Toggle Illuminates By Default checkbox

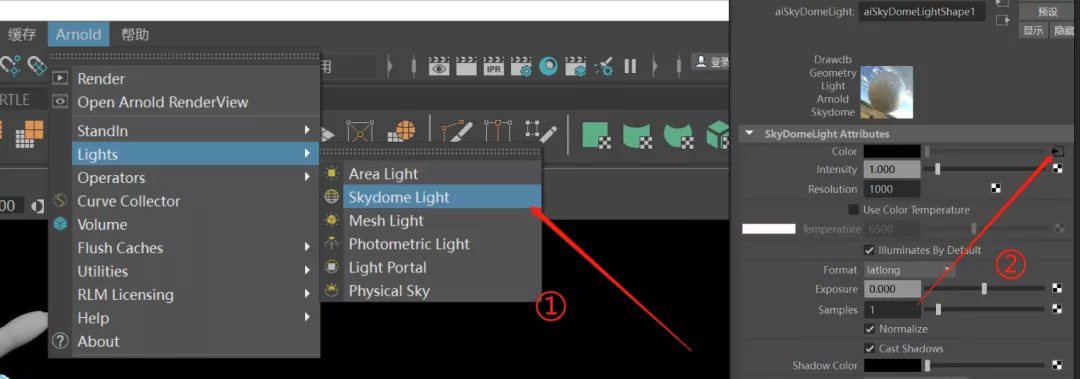(x=870, y=250)
